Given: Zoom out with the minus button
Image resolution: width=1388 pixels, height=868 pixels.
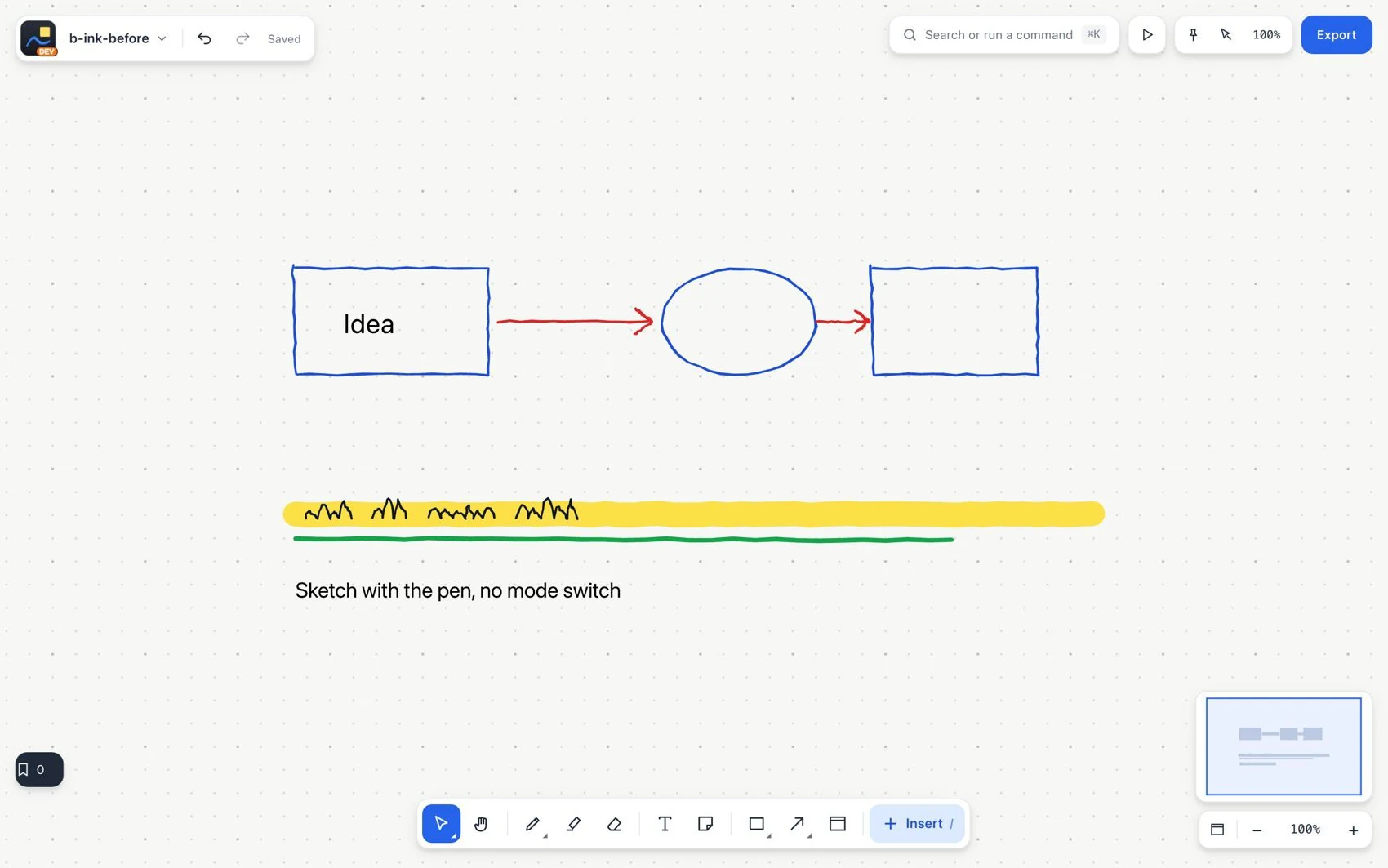Looking at the screenshot, I should tap(1257, 830).
